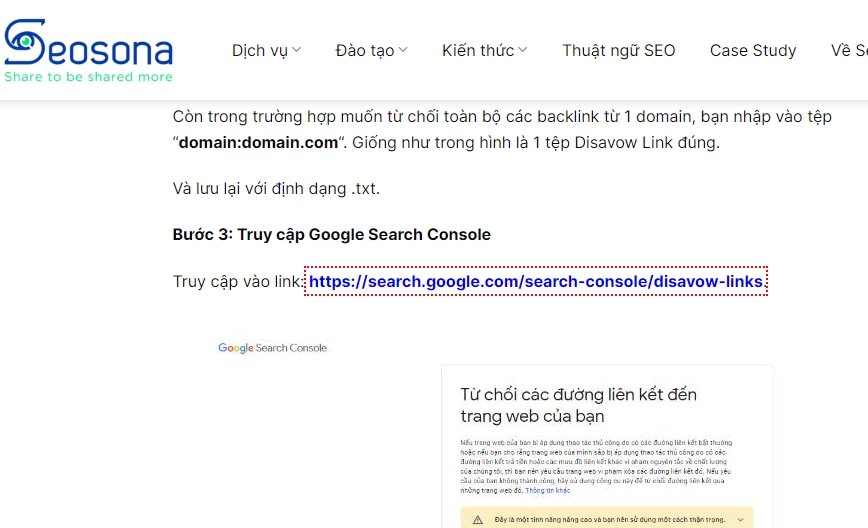Click the Google Search Console logo in image
This screenshot has width=868, height=528.
(272, 348)
